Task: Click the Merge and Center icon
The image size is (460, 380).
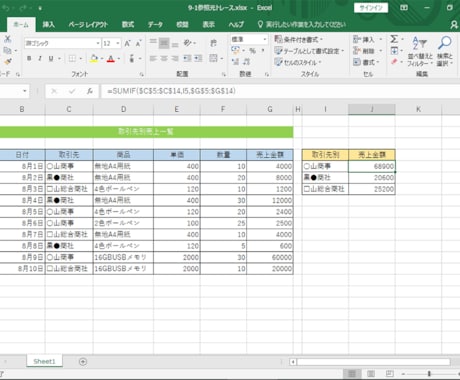Action: click(x=213, y=58)
